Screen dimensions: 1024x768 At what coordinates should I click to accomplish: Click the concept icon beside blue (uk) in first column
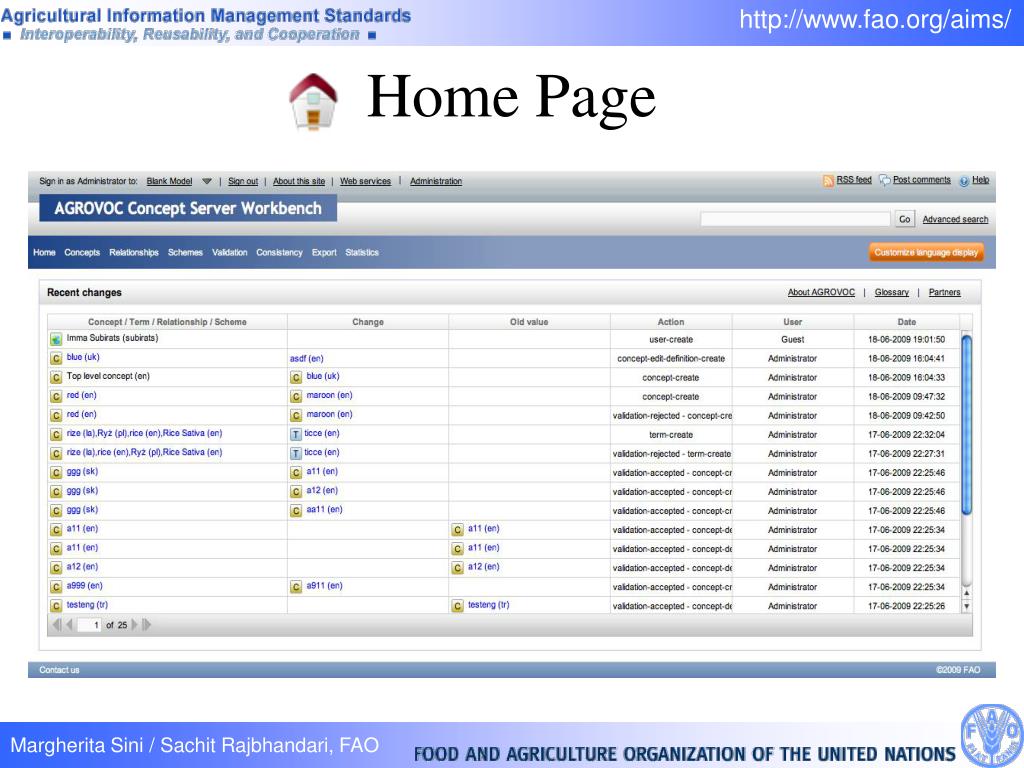tap(56, 359)
